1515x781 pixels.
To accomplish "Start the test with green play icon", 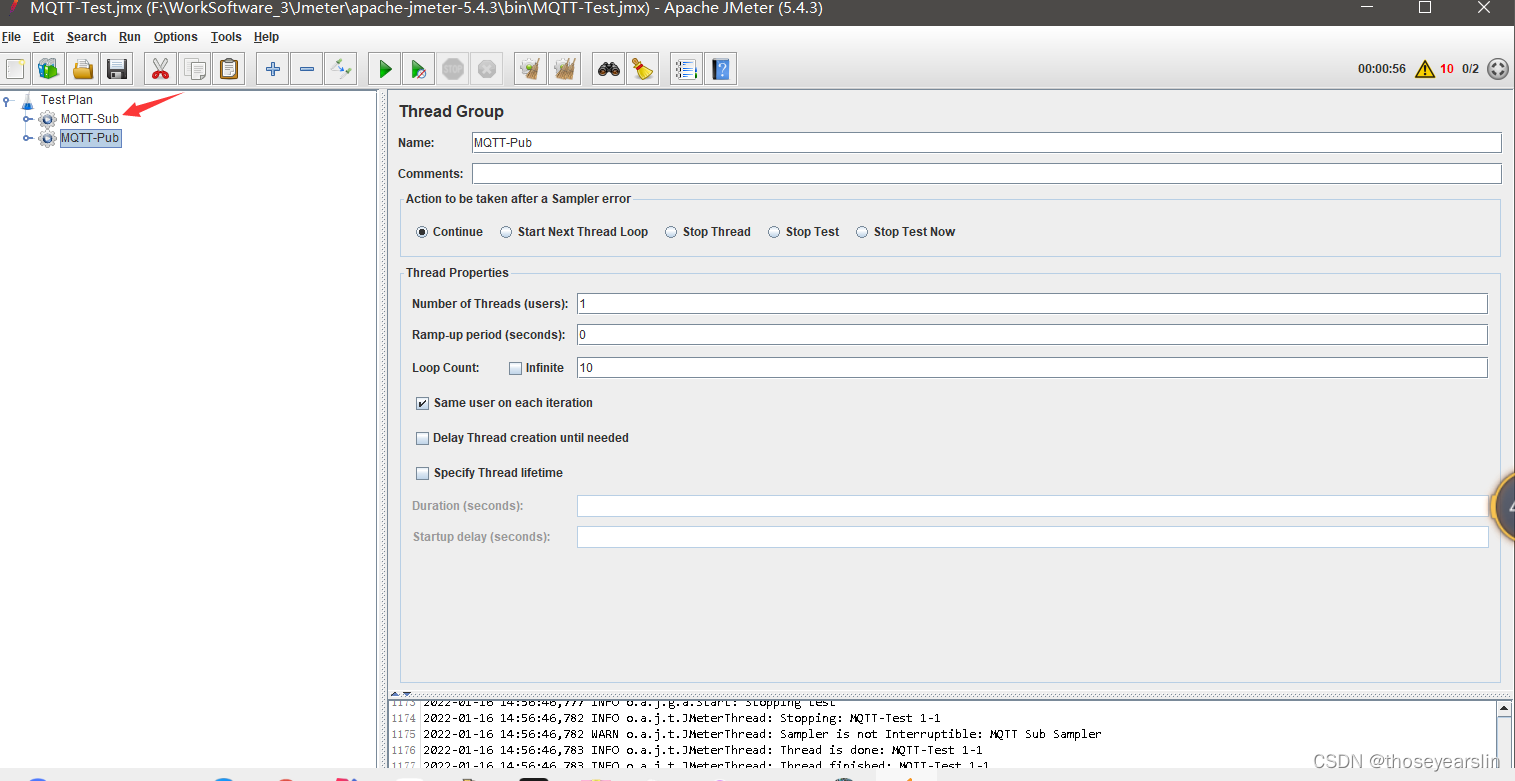I will [385, 69].
